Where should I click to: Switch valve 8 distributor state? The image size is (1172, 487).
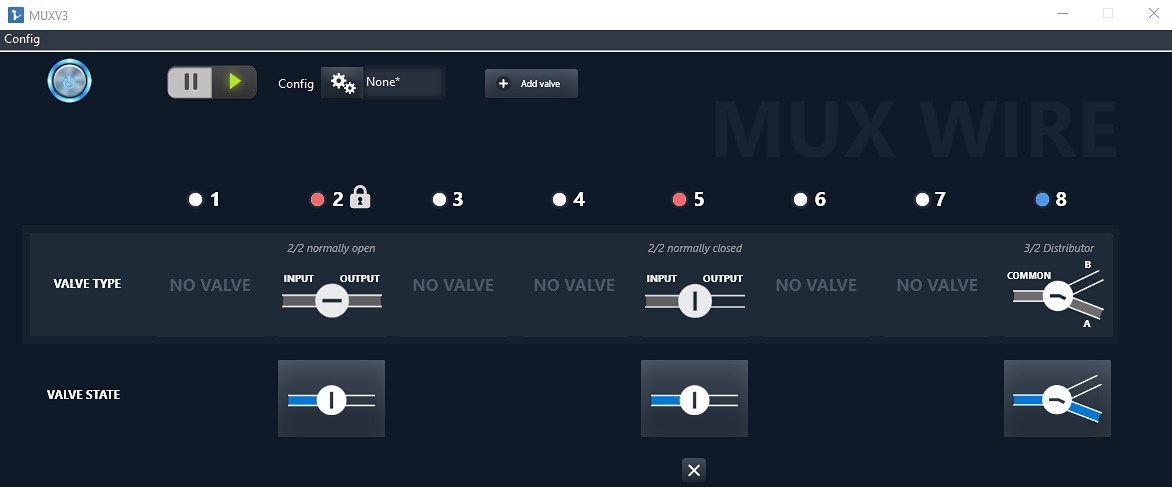(1057, 399)
